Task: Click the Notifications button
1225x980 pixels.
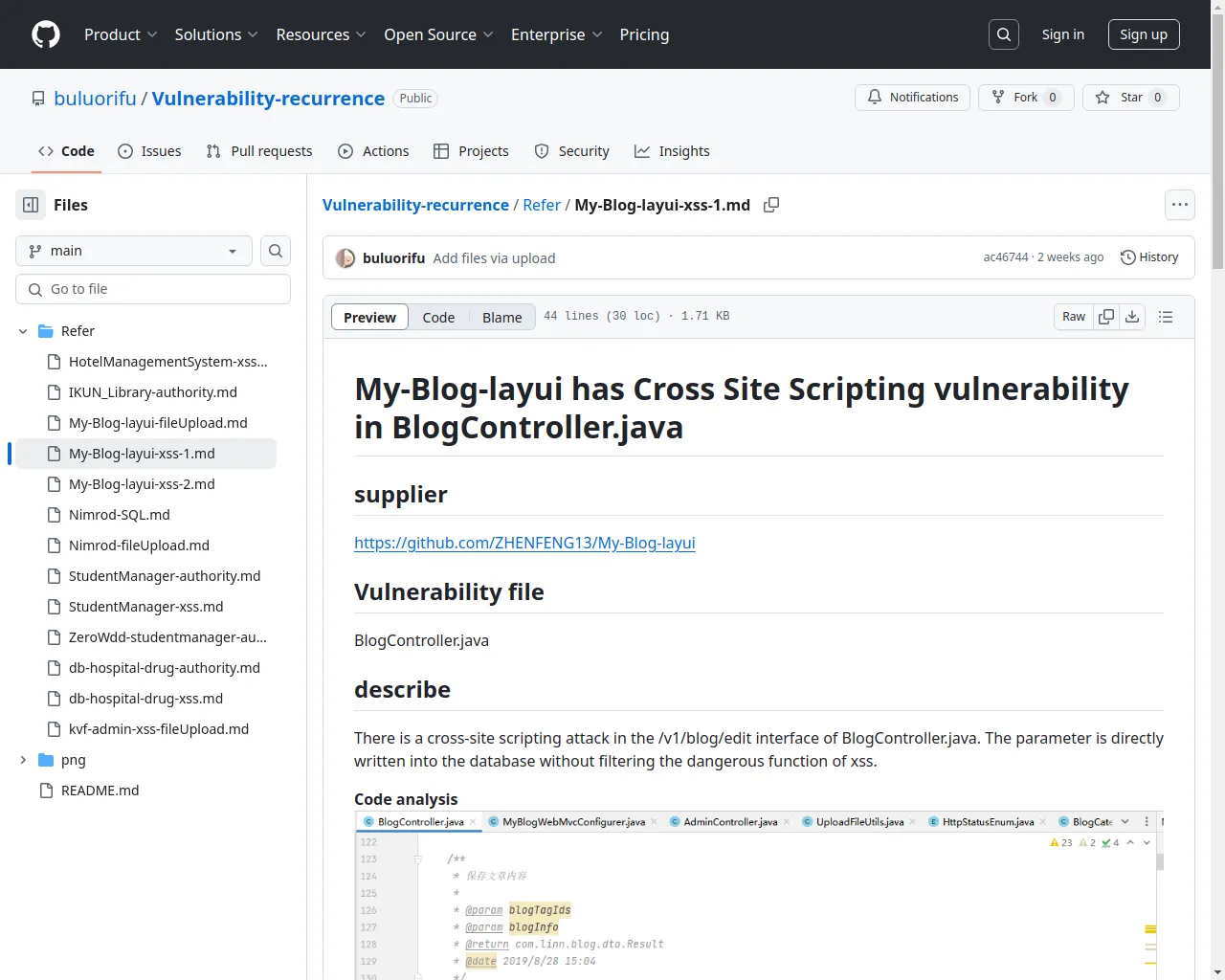Action: pyautogui.click(x=912, y=98)
